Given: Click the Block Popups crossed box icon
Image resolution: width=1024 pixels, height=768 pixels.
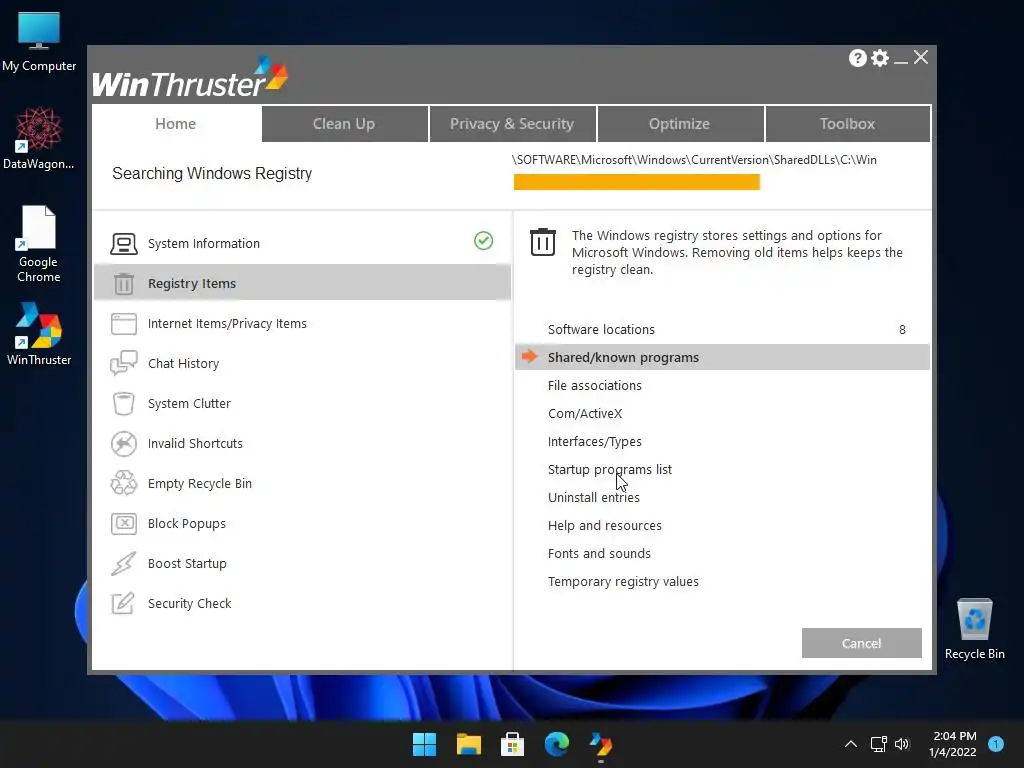Looking at the screenshot, I should (123, 523).
